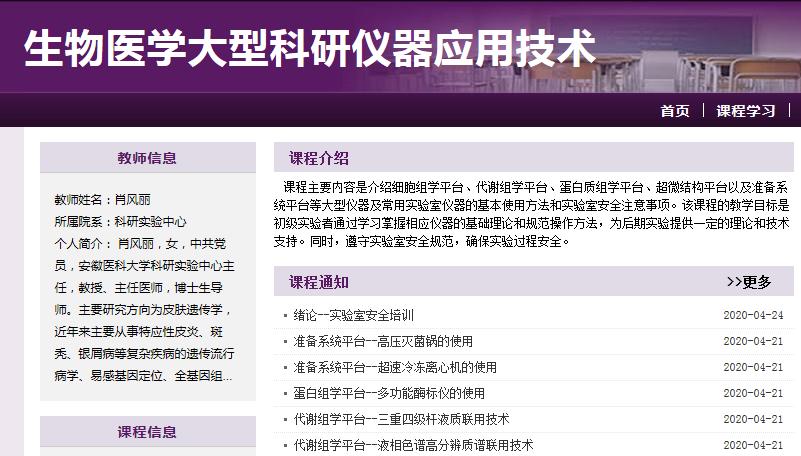Click the course introduction paragraph text
Image resolution: width=801 pixels, height=456 pixels.
point(530,213)
